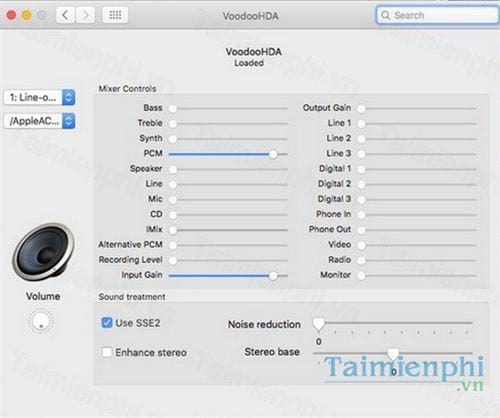Image resolution: width=500 pixels, height=418 pixels.
Task: Click the Noise reduction slider handle
Action: 319,324
